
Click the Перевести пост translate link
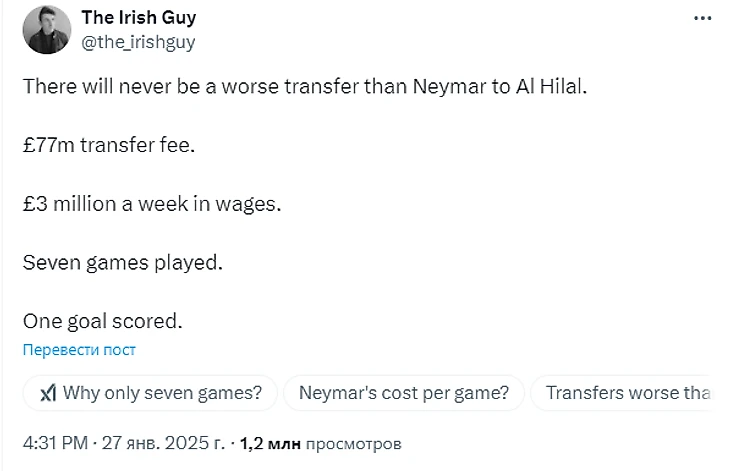(79, 350)
